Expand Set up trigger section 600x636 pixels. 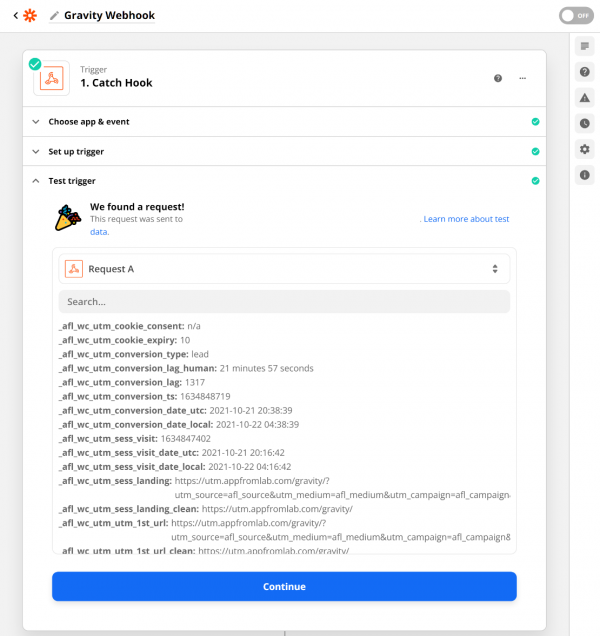tap(284, 151)
